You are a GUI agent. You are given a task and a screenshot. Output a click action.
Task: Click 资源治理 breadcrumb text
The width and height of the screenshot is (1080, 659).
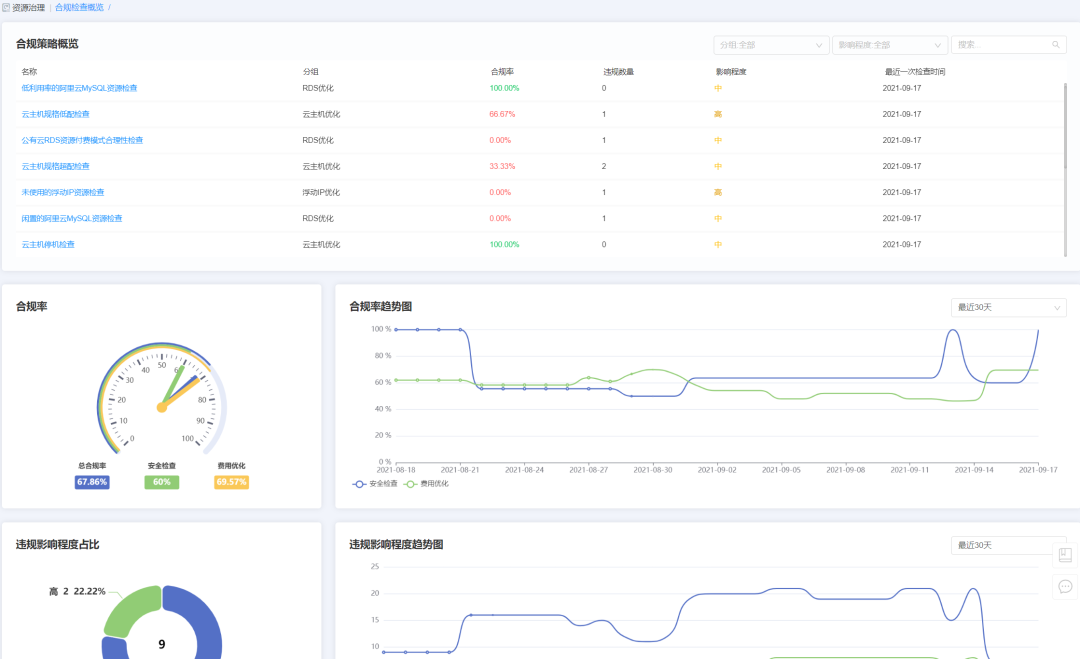click(x=28, y=8)
